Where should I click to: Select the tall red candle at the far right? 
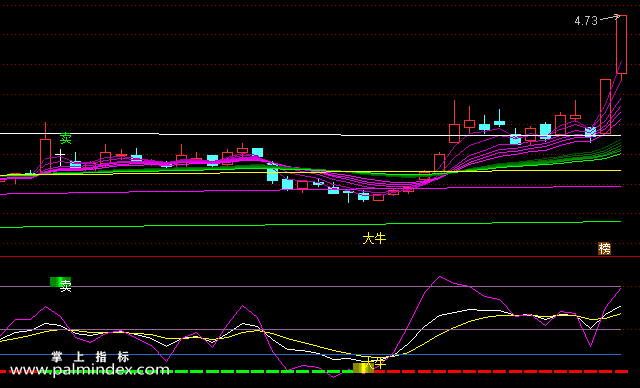tap(621, 45)
